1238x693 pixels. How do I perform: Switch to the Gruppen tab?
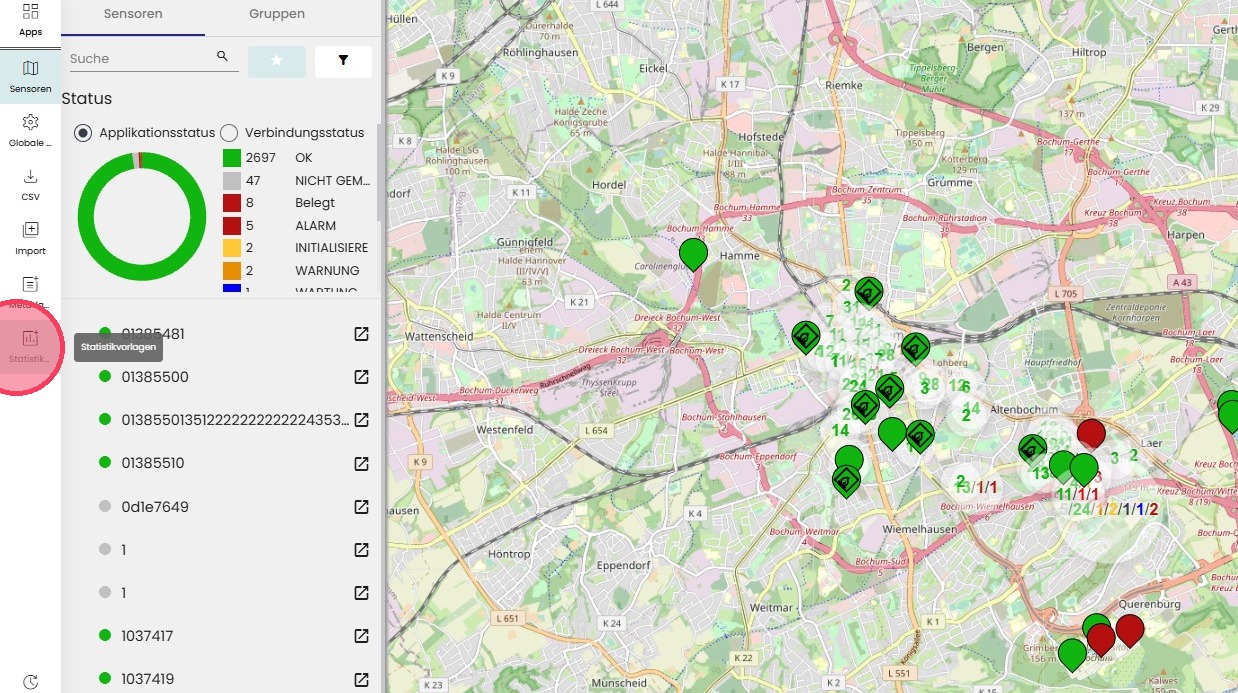277,14
